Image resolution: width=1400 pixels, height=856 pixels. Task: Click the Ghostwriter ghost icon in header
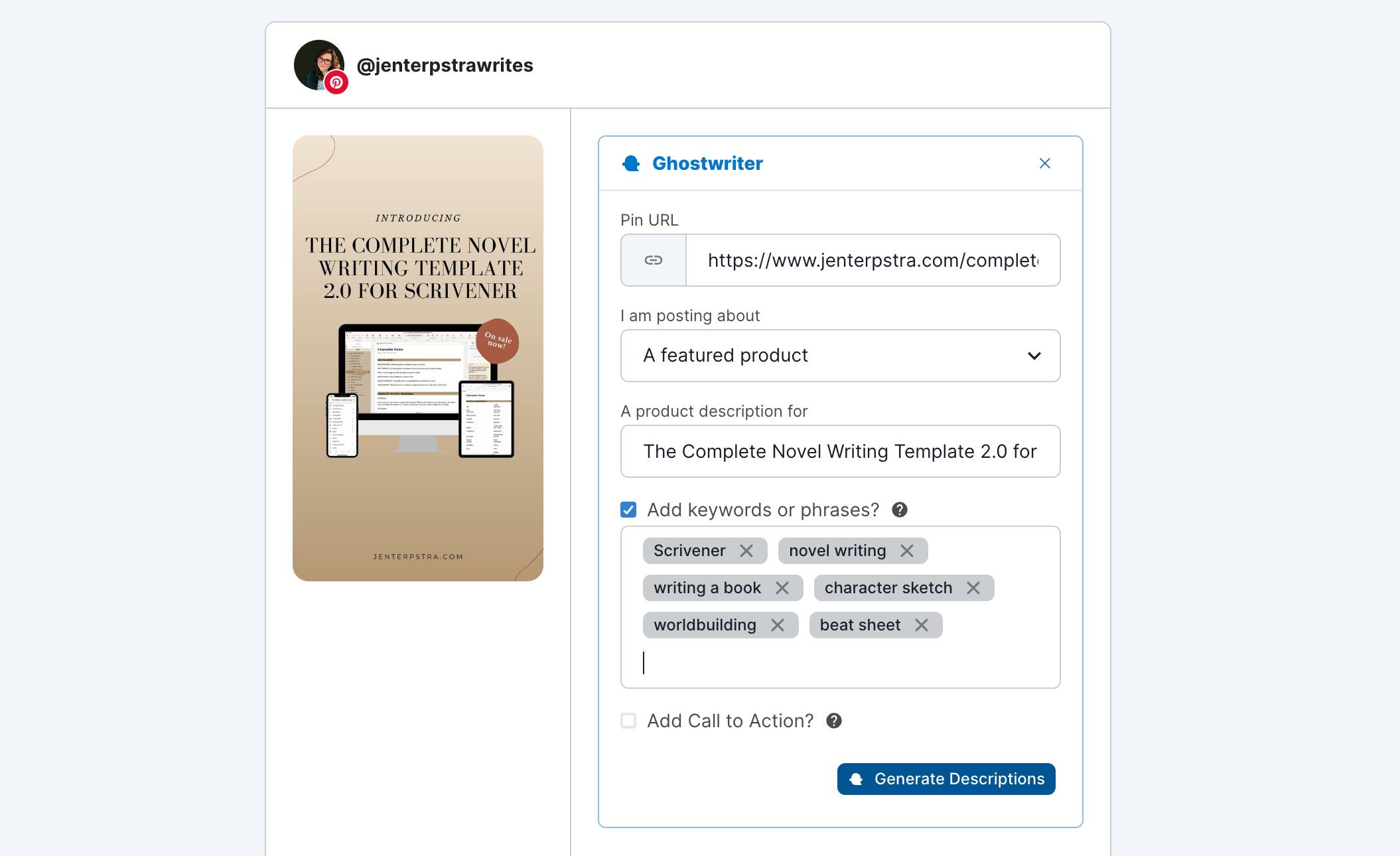[x=631, y=163]
